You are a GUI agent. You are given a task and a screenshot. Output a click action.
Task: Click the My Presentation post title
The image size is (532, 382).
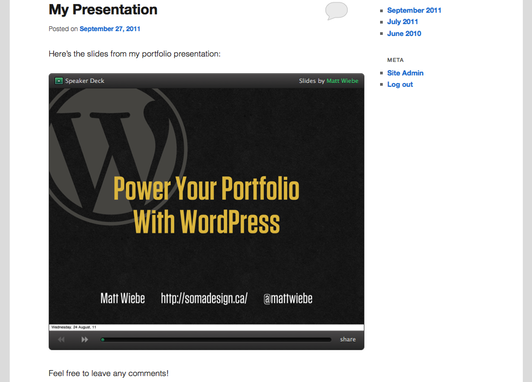[x=103, y=9]
